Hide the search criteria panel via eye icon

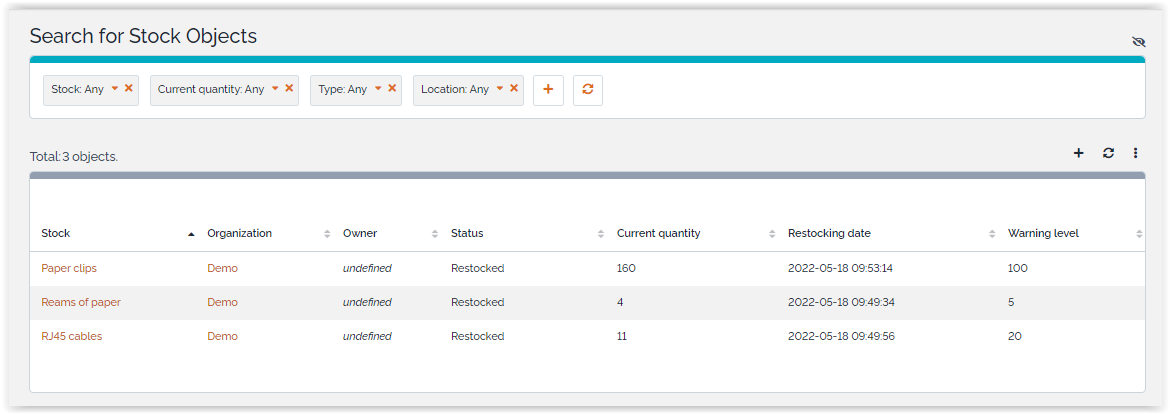[x=1138, y=42]
